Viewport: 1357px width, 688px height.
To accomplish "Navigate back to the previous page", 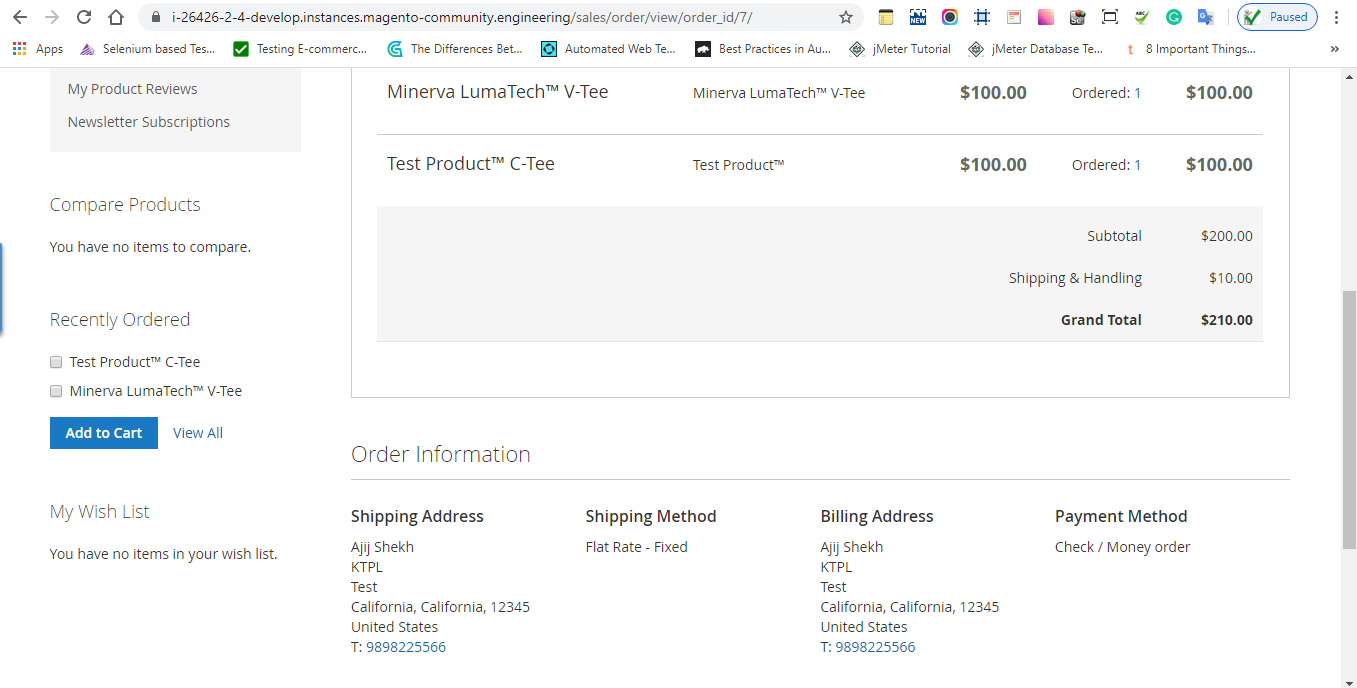I will tap(20, 17).
